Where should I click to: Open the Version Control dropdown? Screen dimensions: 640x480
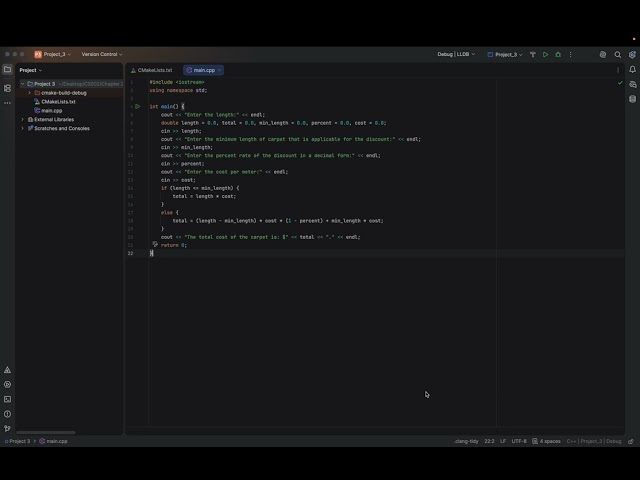(x=102, y=54)
